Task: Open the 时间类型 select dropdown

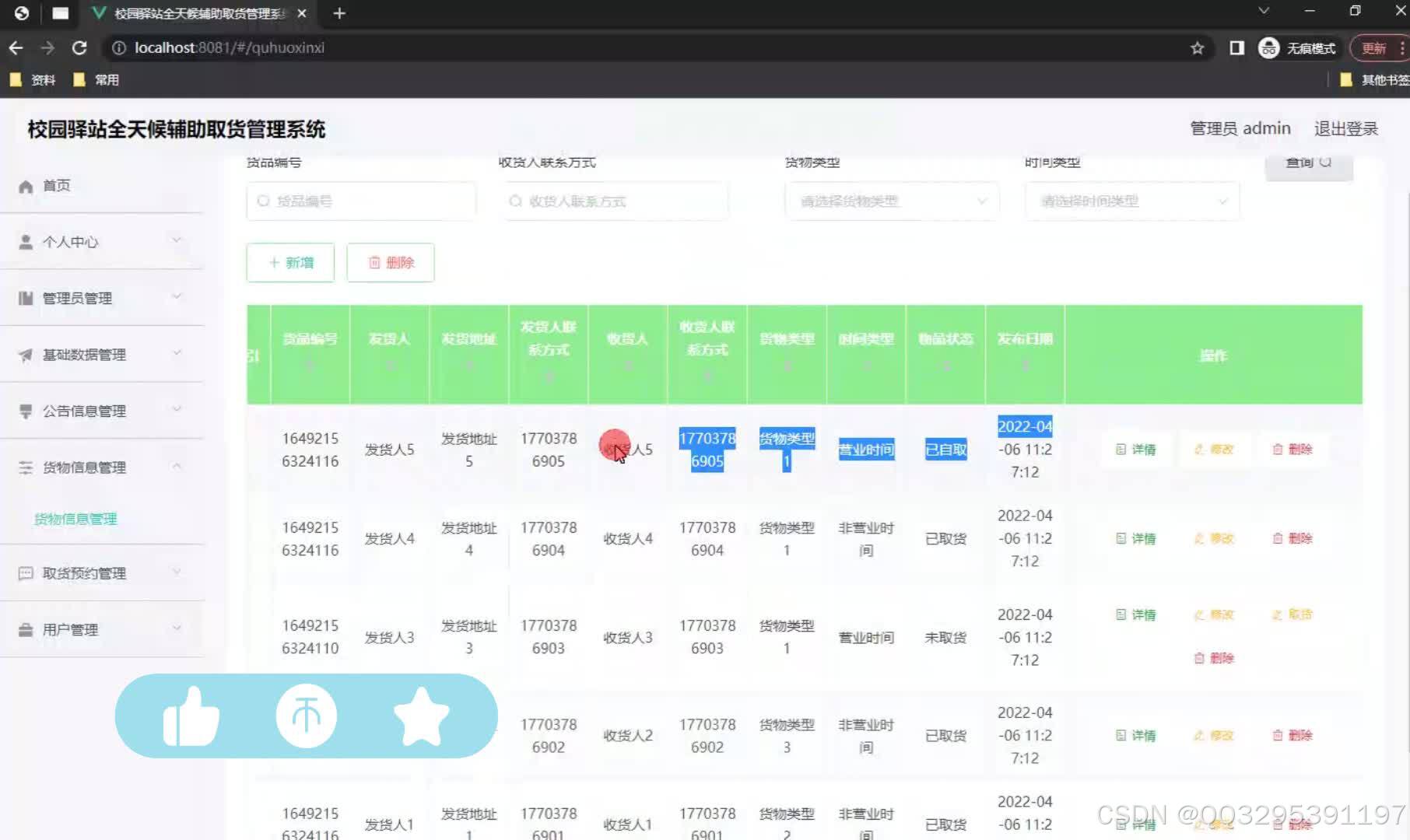Action: [1132, 201]
